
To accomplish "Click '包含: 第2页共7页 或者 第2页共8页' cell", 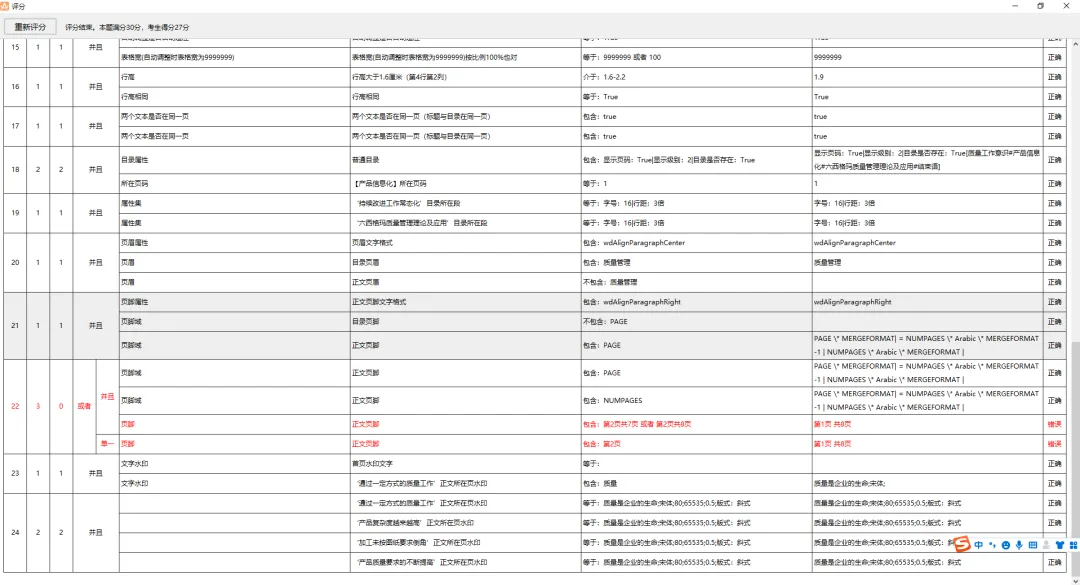I will click(x=696, y=424).
